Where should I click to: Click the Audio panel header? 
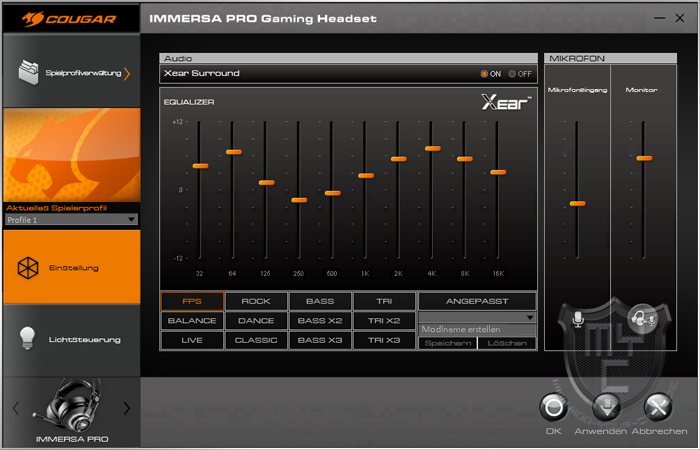[x=348, y=58]
